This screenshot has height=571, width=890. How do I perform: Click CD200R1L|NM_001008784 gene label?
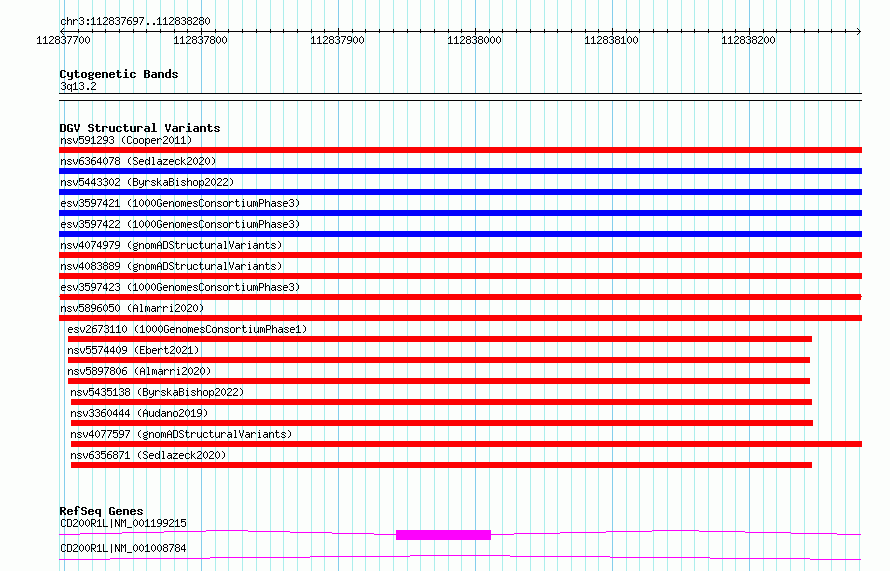(x=123, y=548)
